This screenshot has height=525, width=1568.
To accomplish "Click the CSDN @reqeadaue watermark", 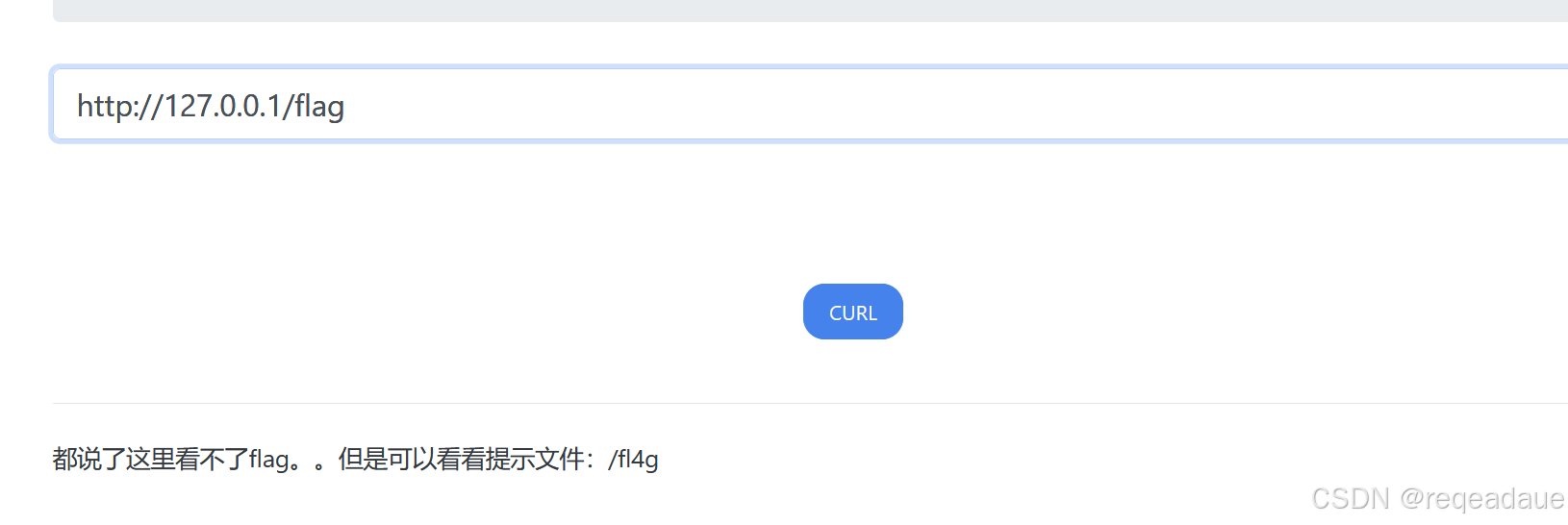I will (1437, 498).
